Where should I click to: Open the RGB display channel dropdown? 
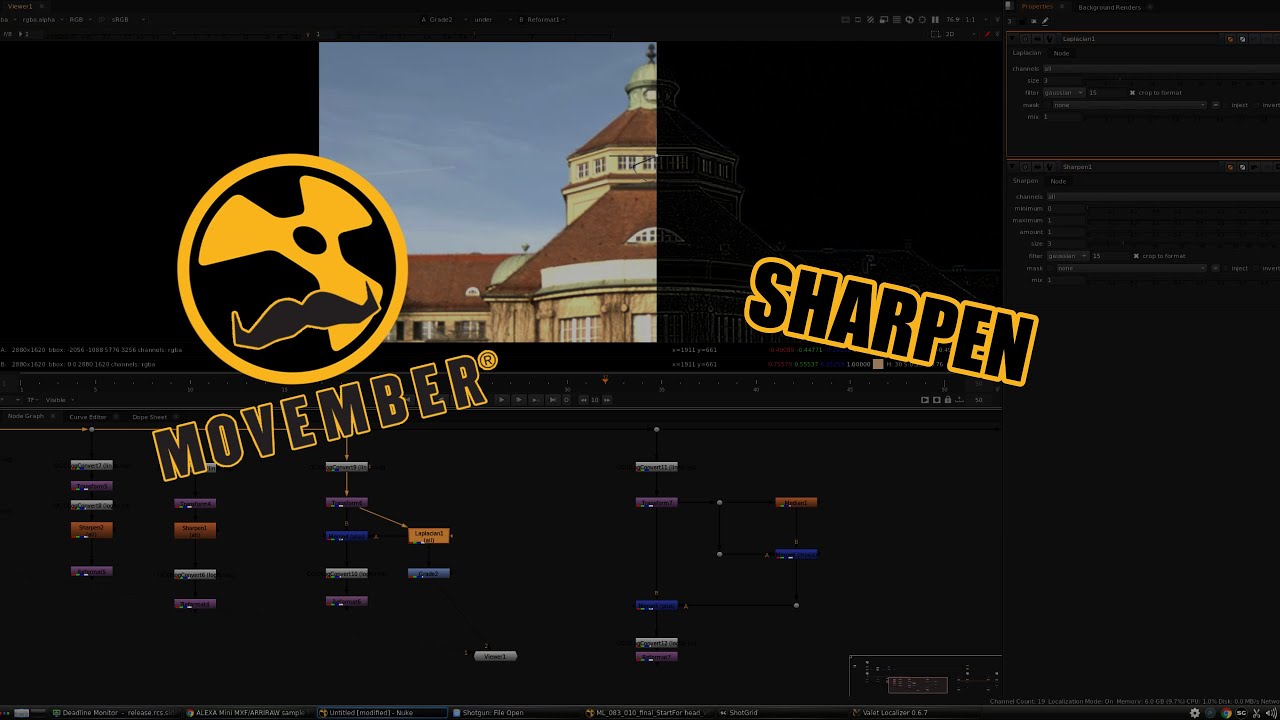click(83, 19)
